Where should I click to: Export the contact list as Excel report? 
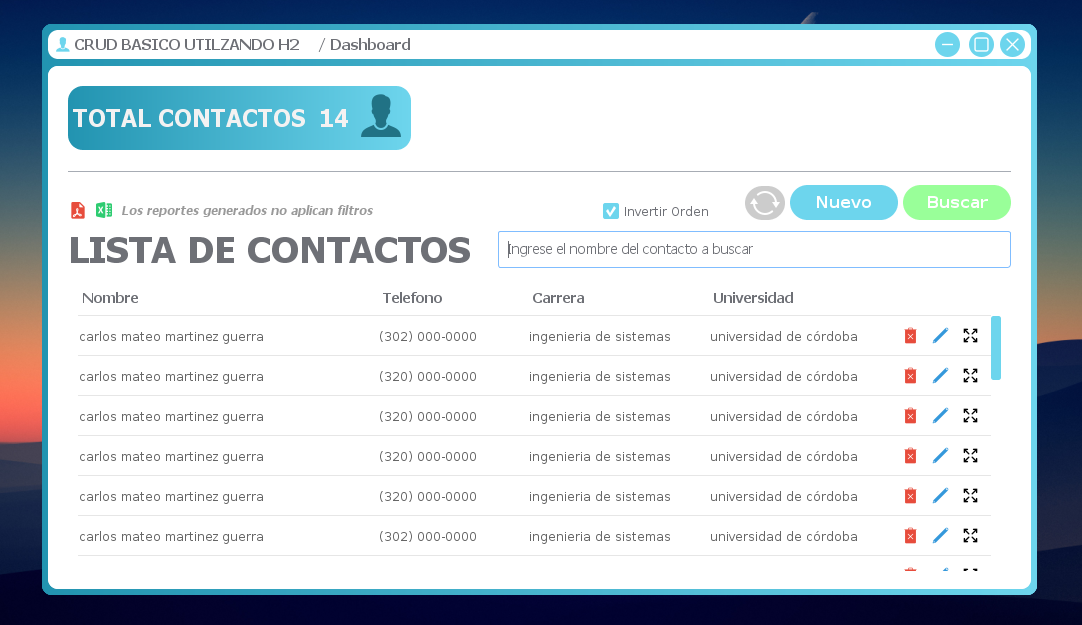pyautogui.click(x=104, y=210)
